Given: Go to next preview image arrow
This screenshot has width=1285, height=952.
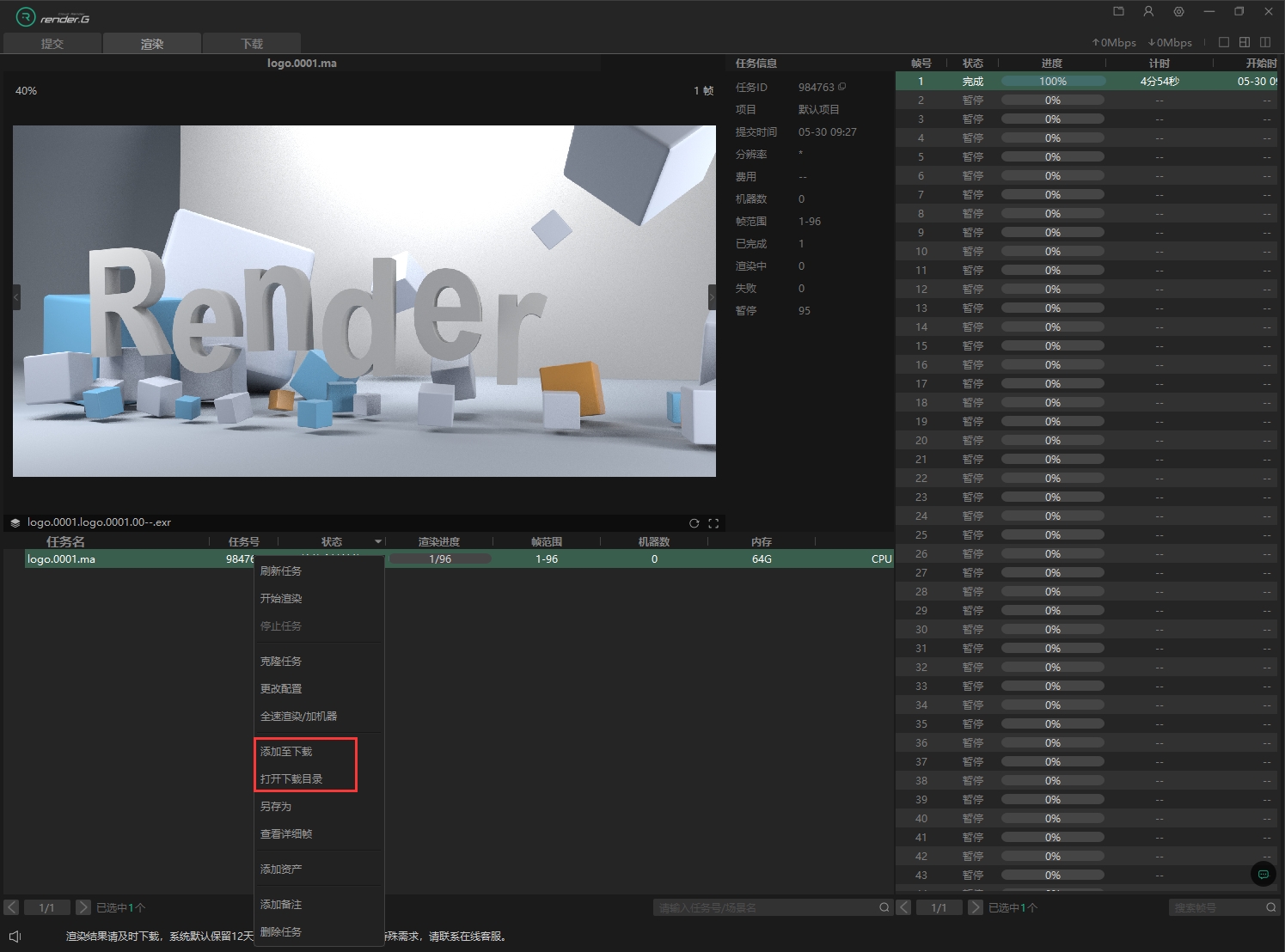Looking at the screenshot, I should [711, 297].
